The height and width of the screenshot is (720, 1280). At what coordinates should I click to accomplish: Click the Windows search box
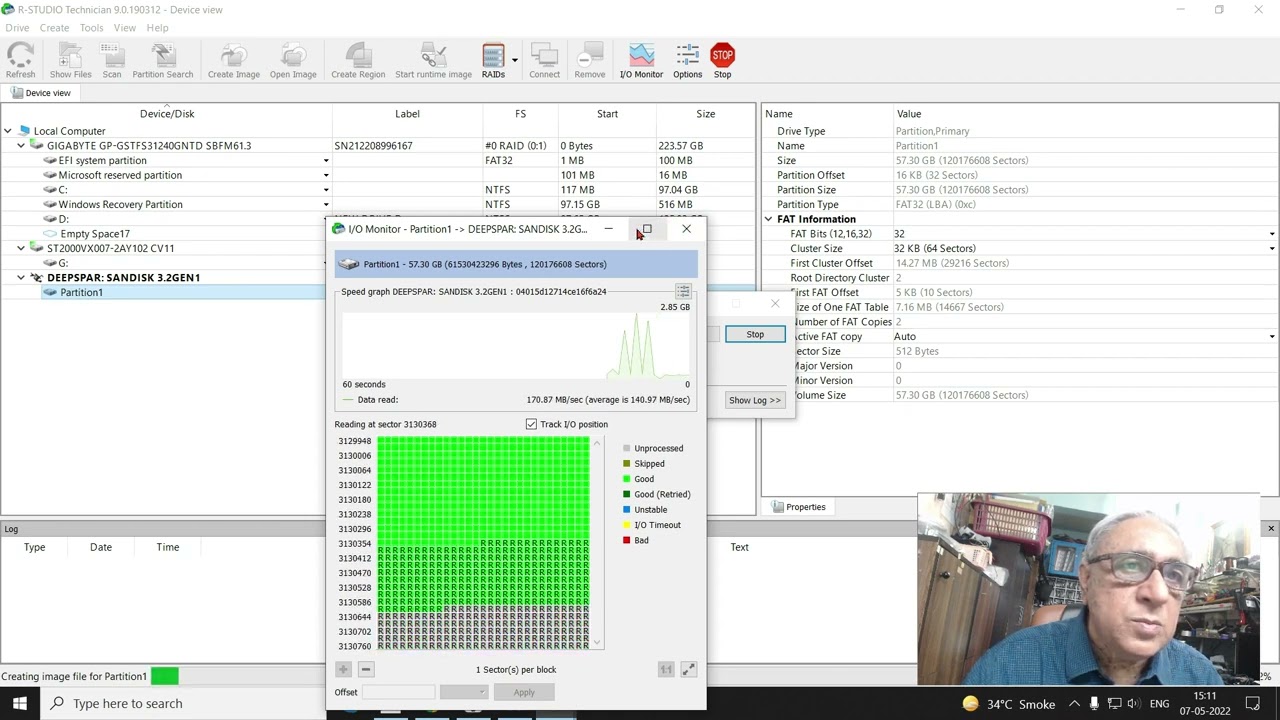point(184,704)
